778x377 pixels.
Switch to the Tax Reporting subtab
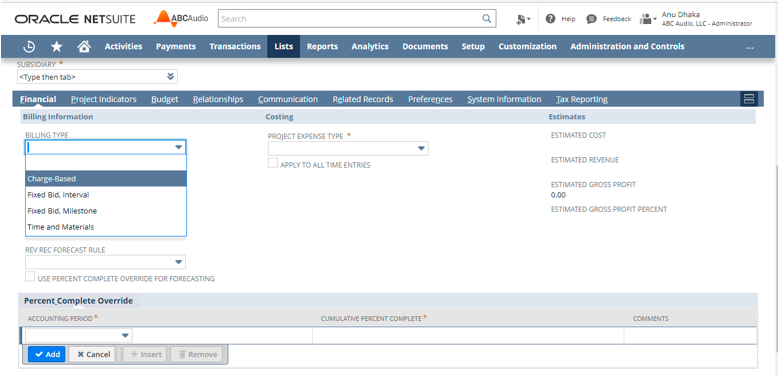(x=582, y=99)
